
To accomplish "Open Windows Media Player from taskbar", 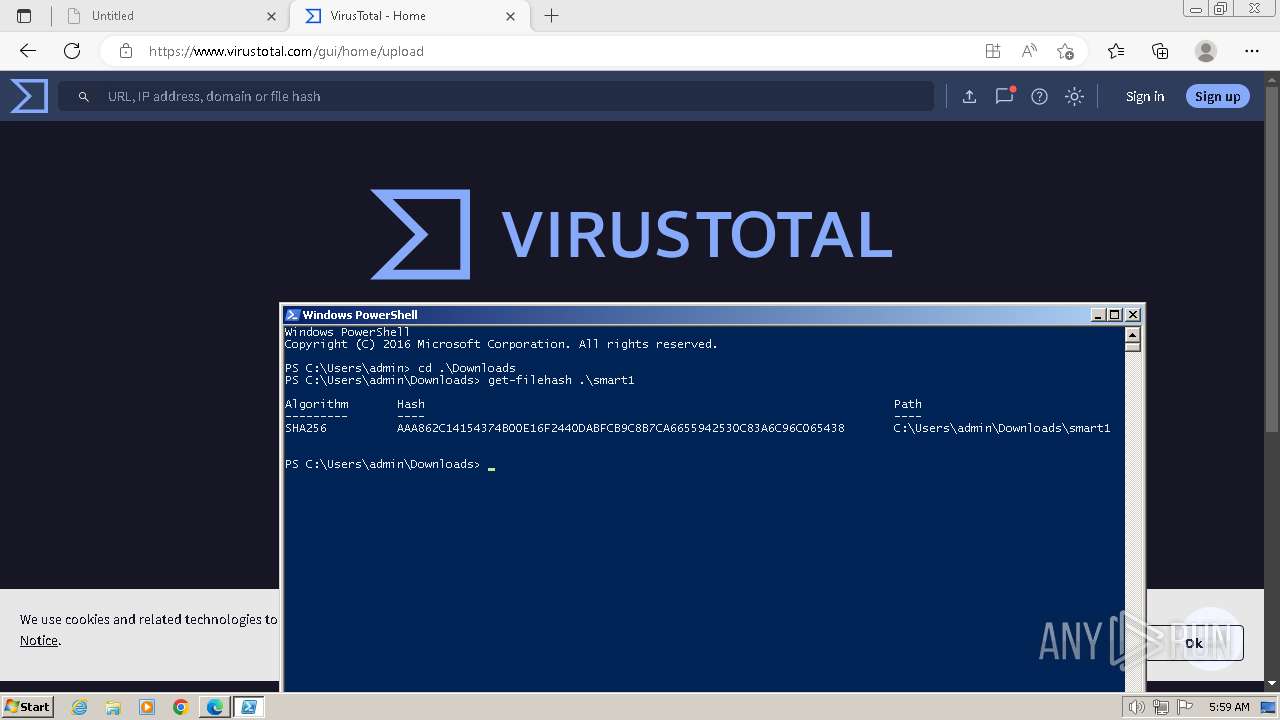I will pos(147,707).
